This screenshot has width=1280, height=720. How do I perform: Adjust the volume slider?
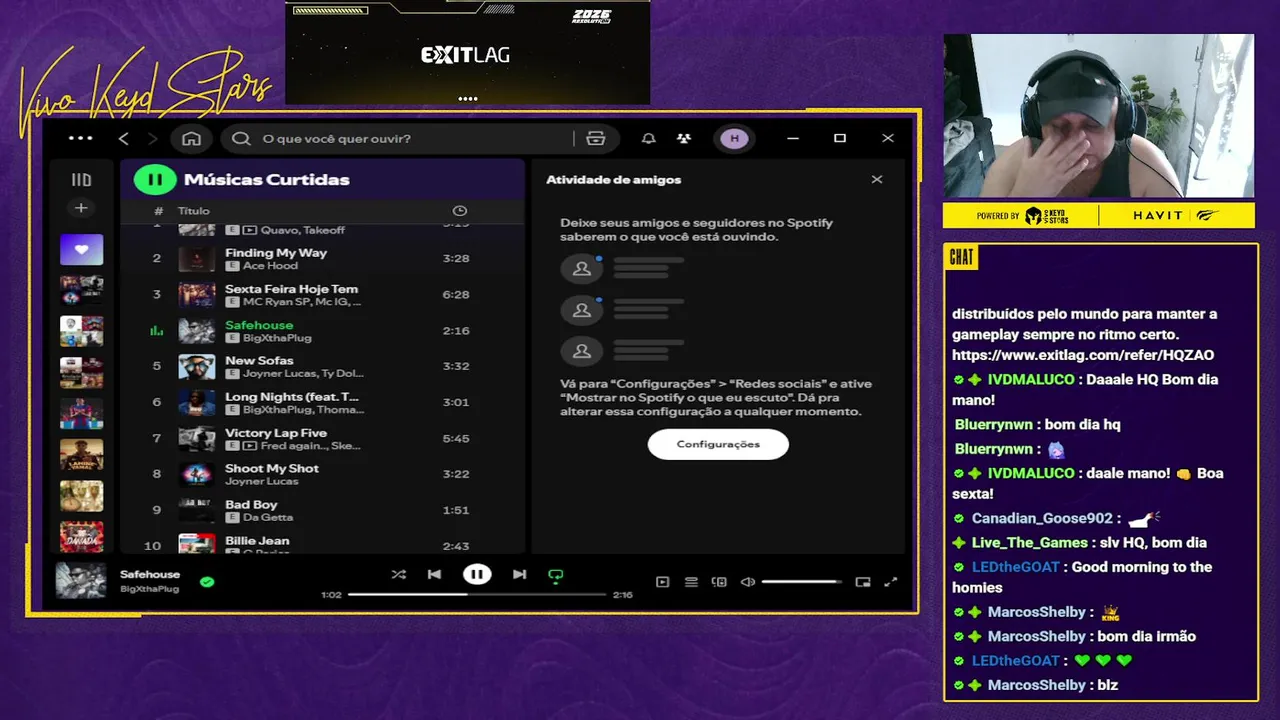coord(801,582)
